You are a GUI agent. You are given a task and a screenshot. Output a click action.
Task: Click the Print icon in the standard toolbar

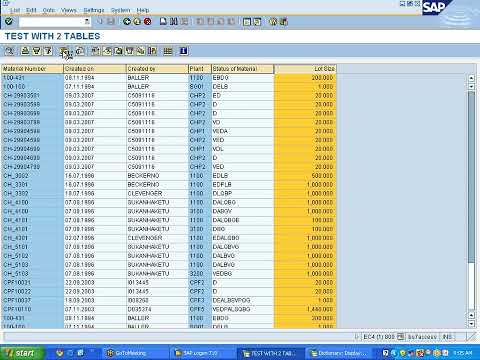click(x=163, y=22)
